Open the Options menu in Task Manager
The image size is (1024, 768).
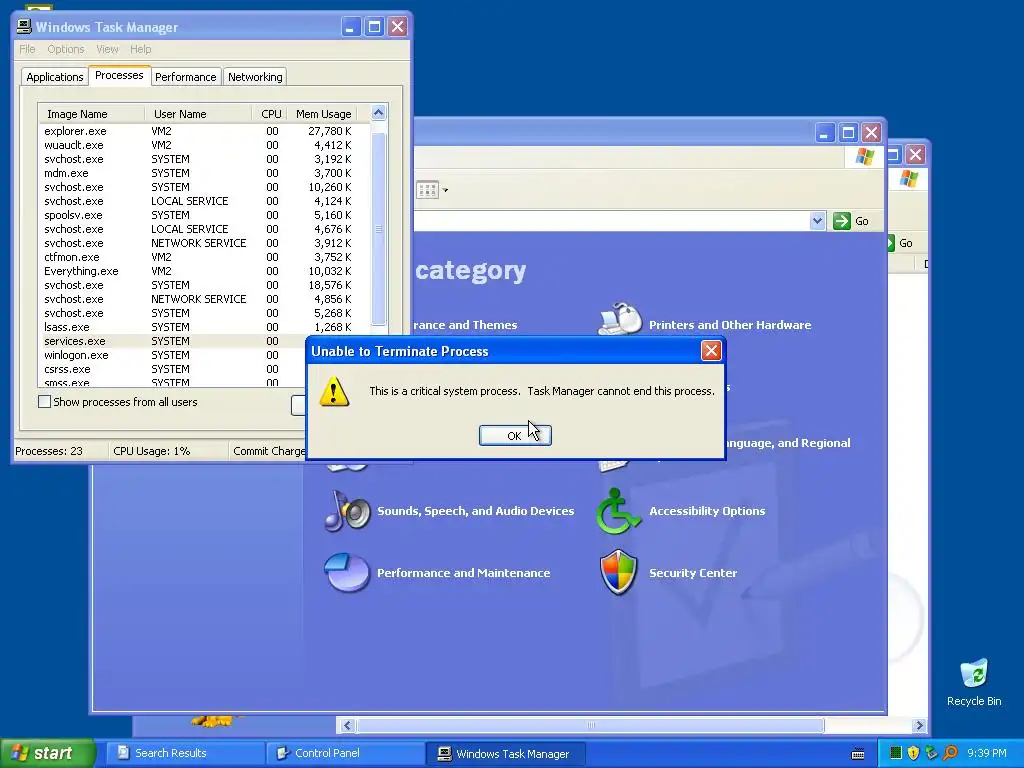65,49
